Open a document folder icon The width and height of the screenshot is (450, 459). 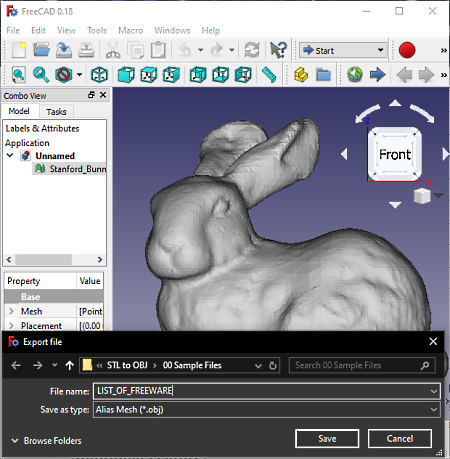coord(41,50)
